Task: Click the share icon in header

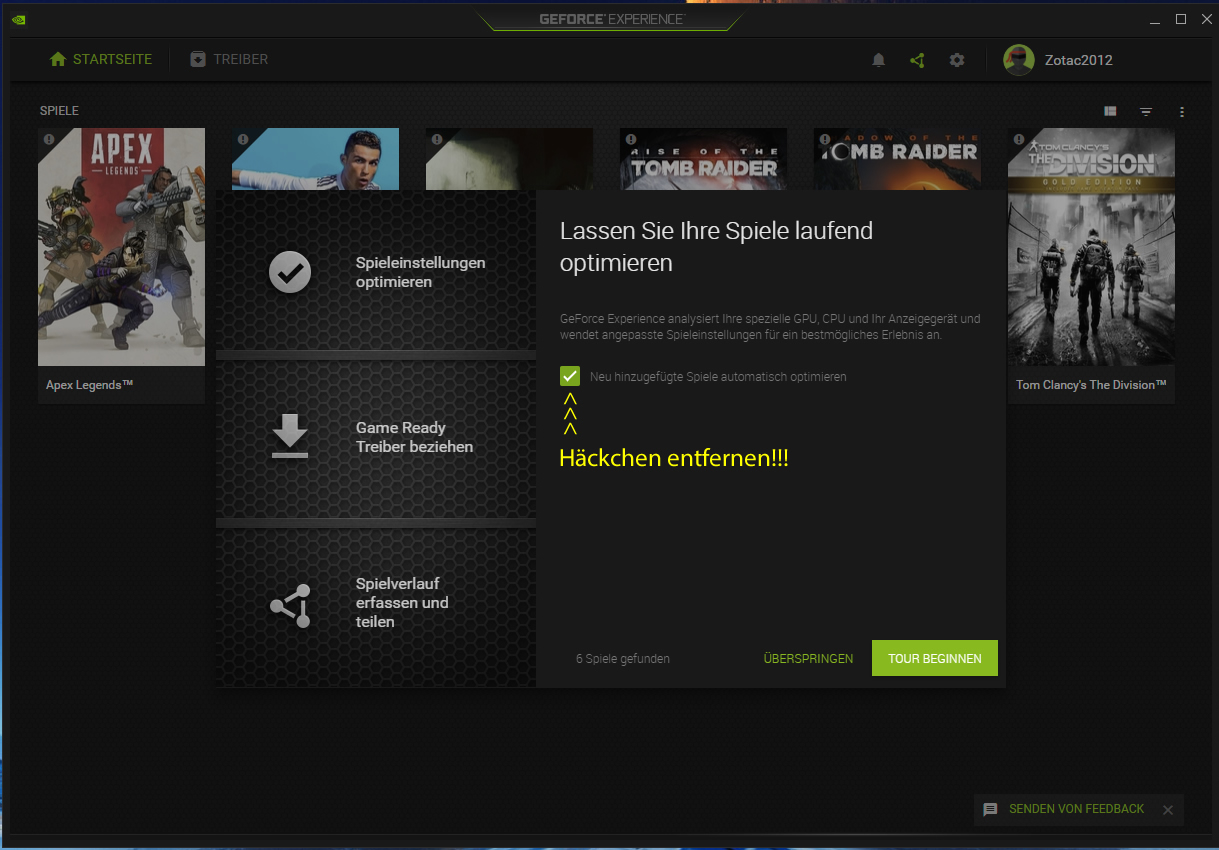Action: 917,60
